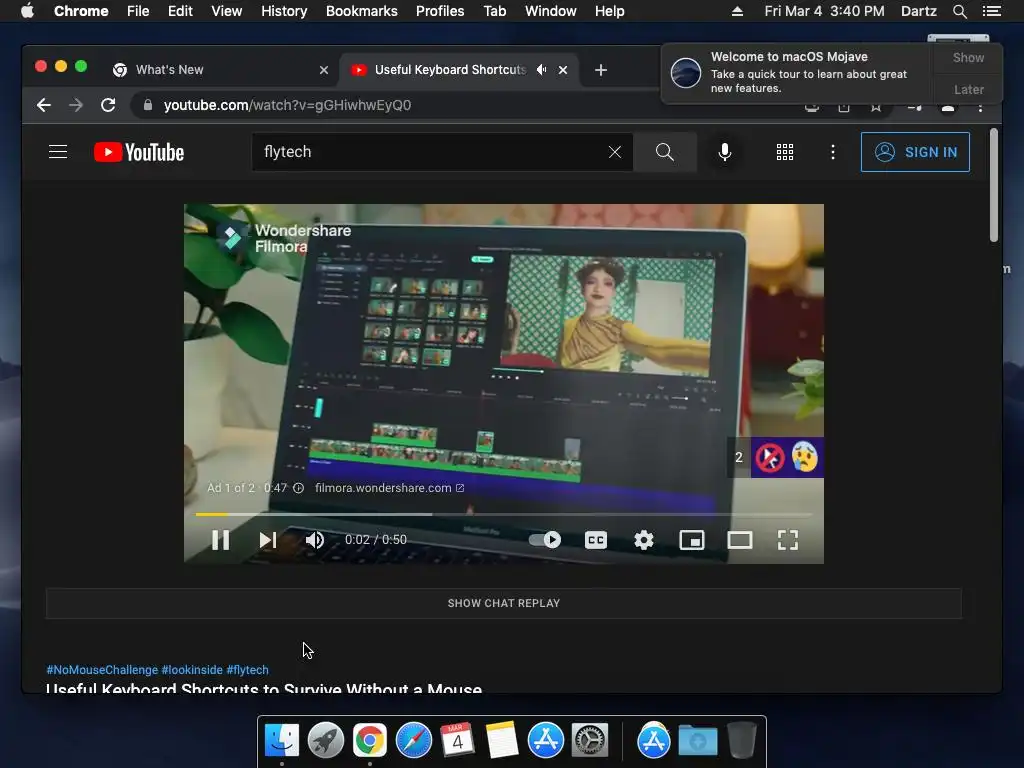Click Show on the Mojave notification
The width and height of the screenshot is (1024, 768).
[x=968, y=58]
